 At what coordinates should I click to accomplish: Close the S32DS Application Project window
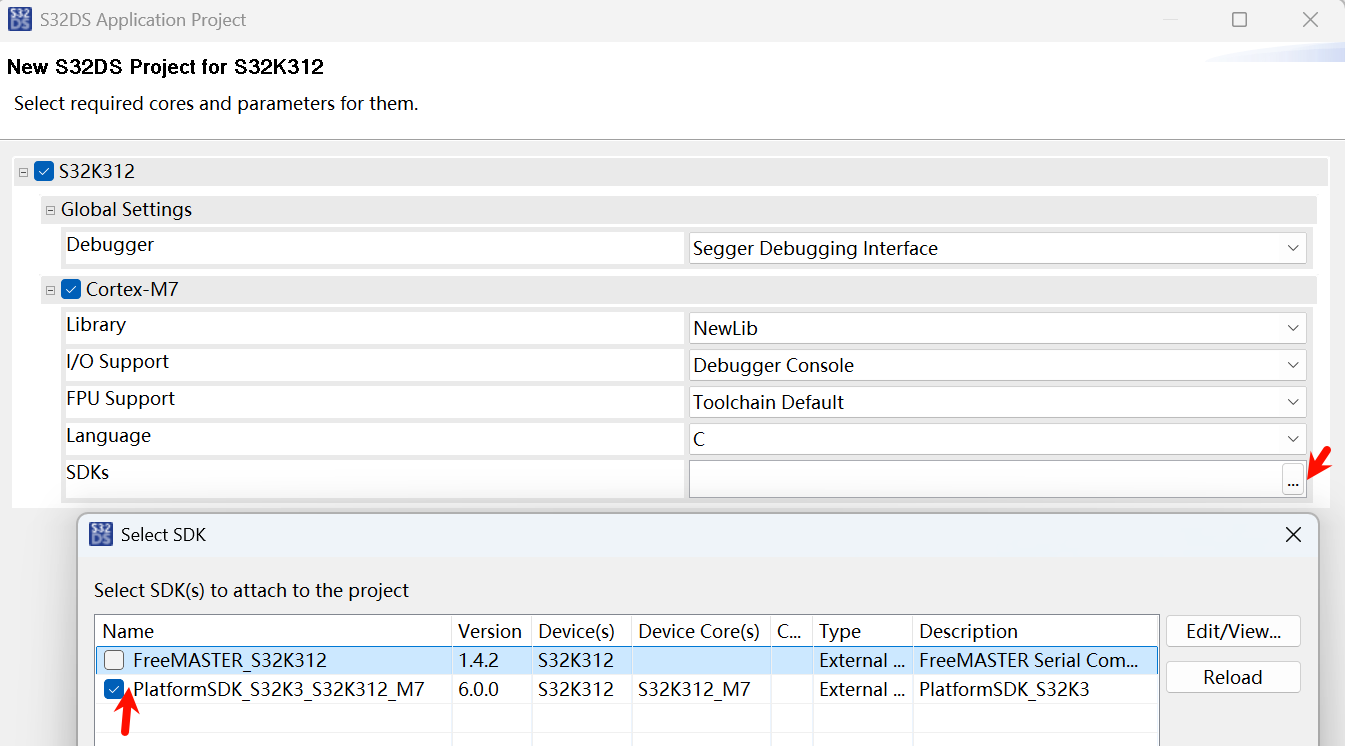pos(1310,20)
